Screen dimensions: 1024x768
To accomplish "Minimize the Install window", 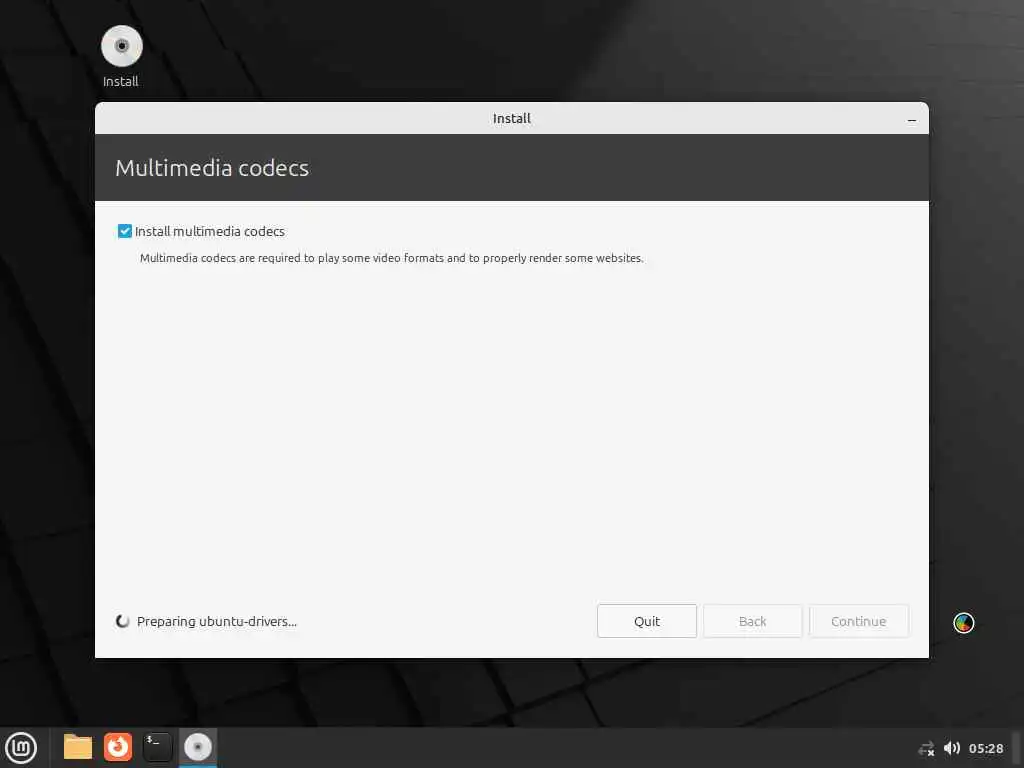I will 912,120.
